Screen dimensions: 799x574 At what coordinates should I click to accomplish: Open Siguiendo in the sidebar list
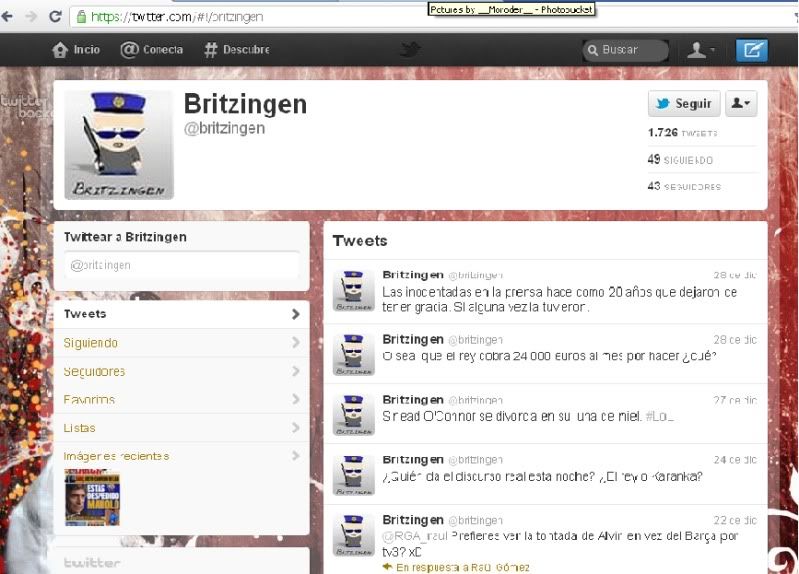pos(181,343)
